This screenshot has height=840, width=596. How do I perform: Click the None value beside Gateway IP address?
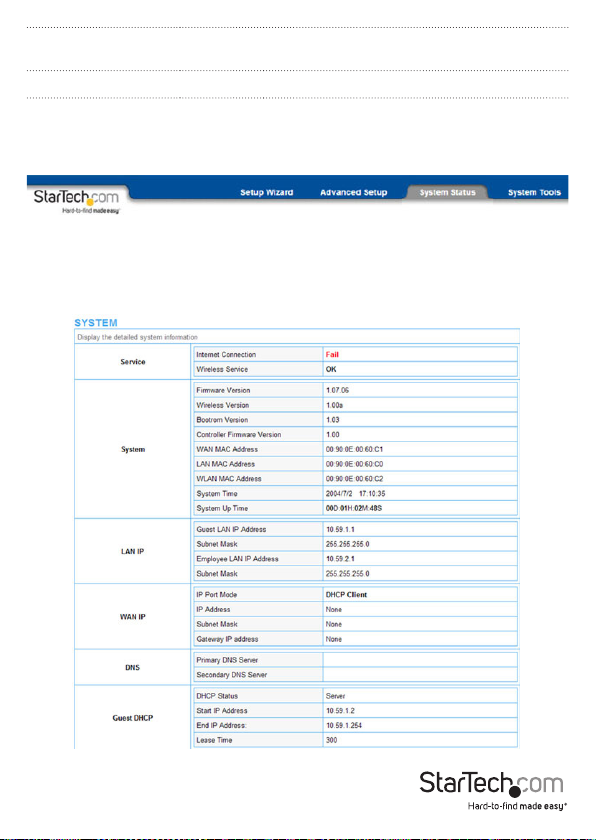[334, 639]
